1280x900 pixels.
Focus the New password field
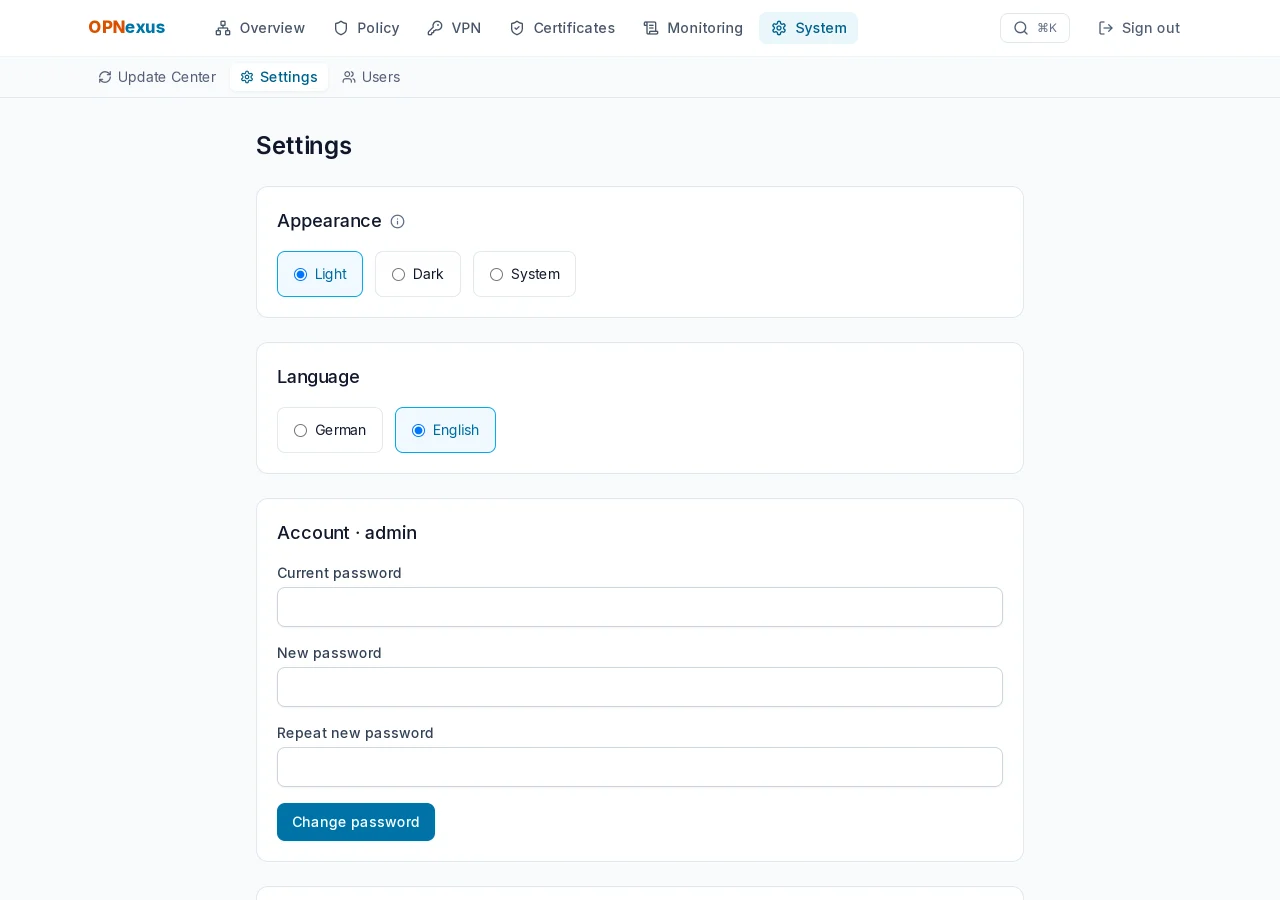click(640, 687)
